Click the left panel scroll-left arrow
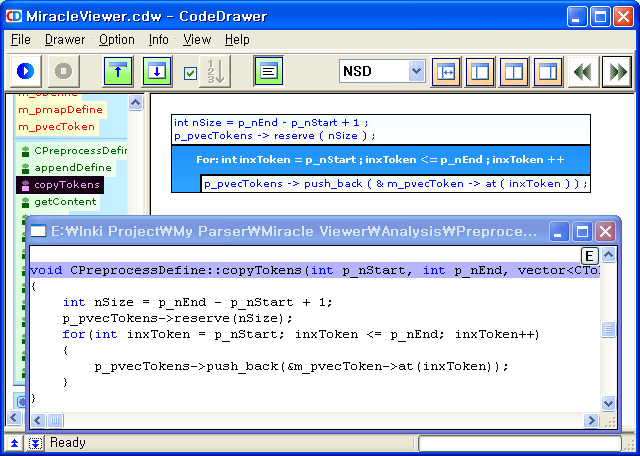The height and width of the screenshot is (456, 640). 13,418
